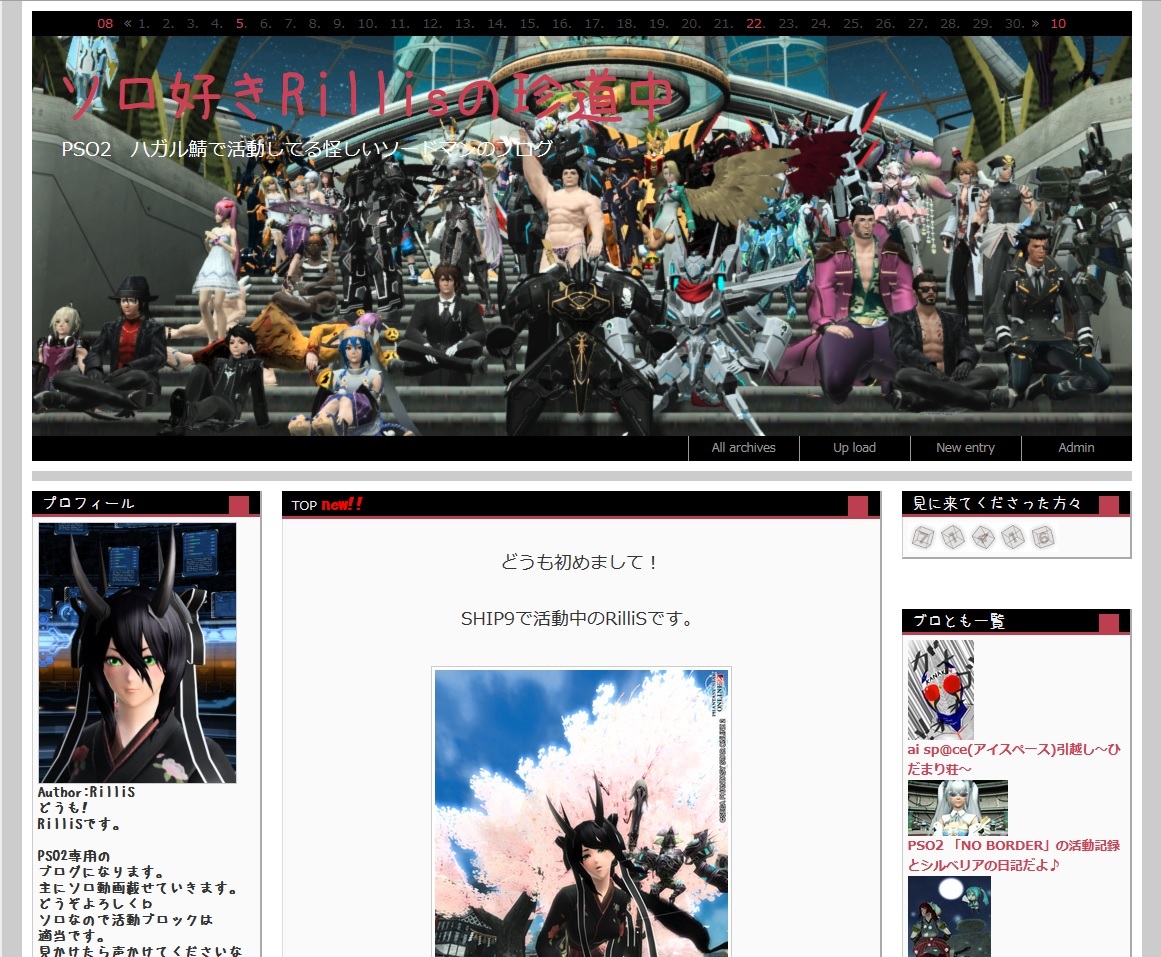The height and width of the screenshot is (957, 1161).
Task: Select day 30 in the calendar bar
Action: (1014, 24)
